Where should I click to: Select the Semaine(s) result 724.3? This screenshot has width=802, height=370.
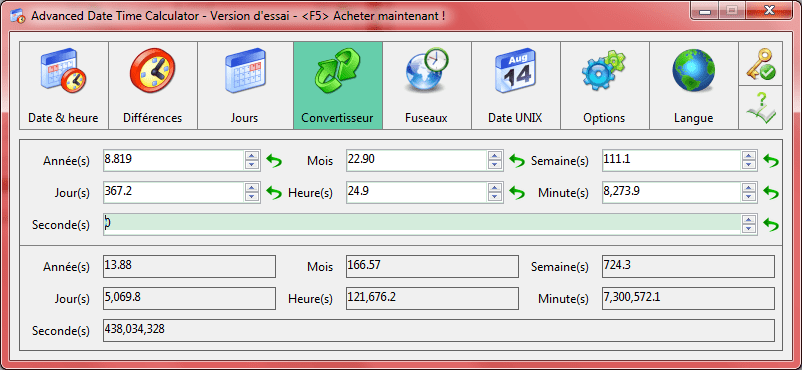coord(688,267)
